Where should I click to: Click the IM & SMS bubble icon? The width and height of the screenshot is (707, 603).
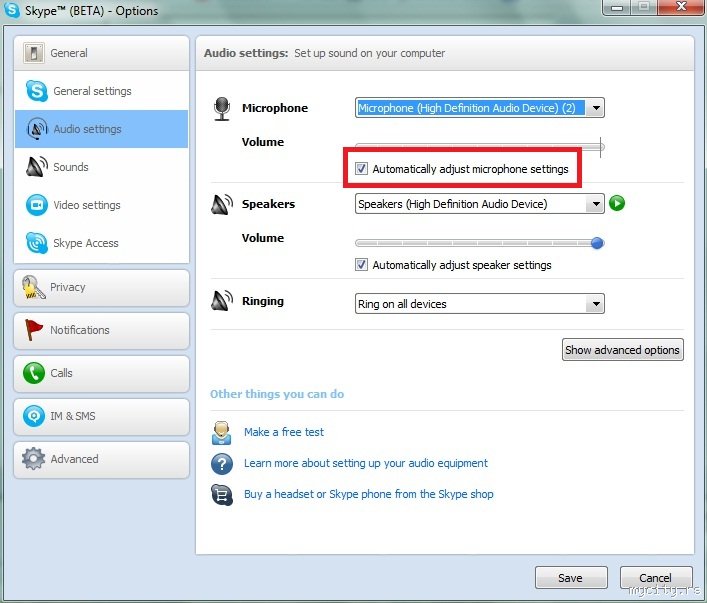(x=34, y=416)
